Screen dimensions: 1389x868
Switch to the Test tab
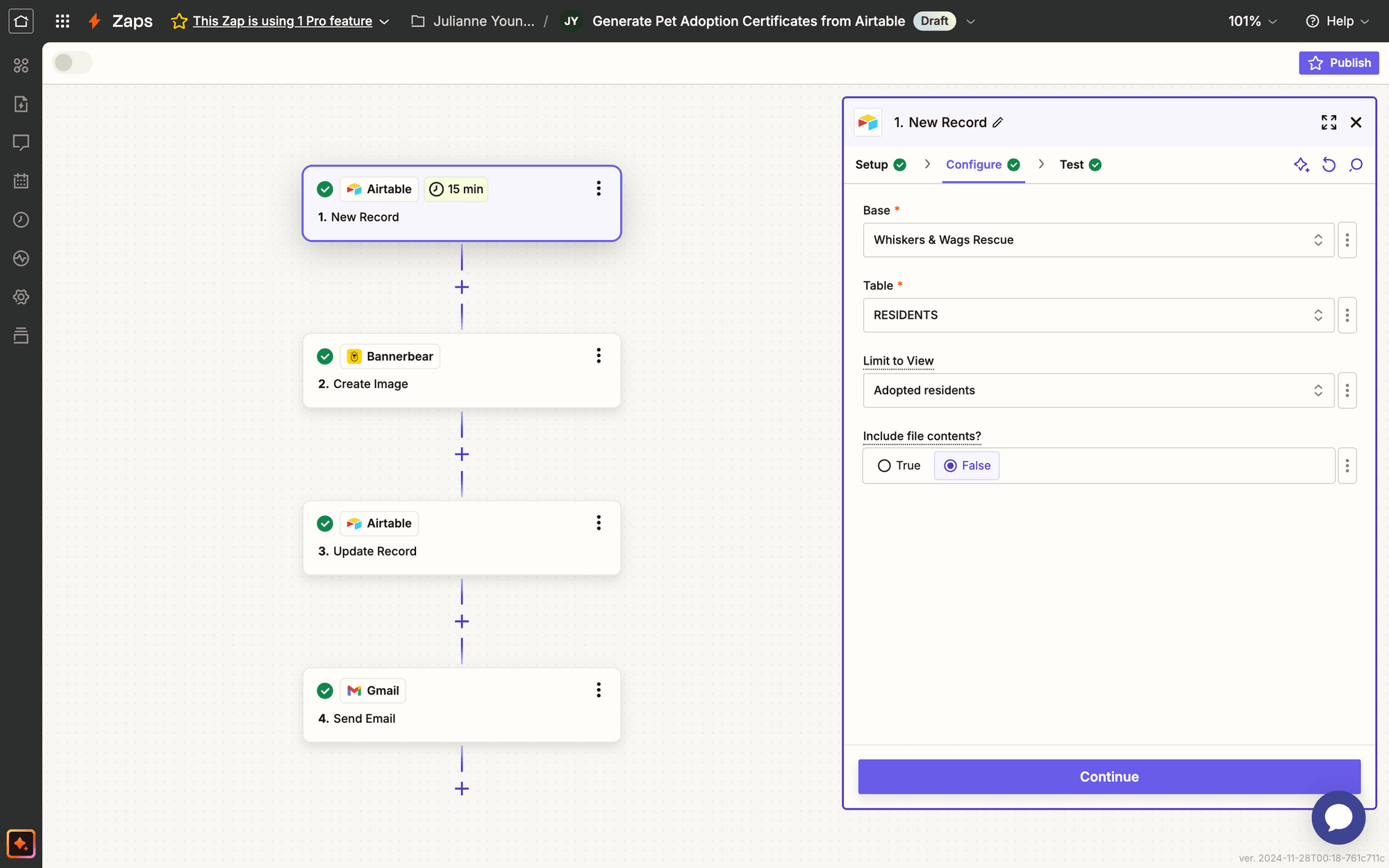1071,165
